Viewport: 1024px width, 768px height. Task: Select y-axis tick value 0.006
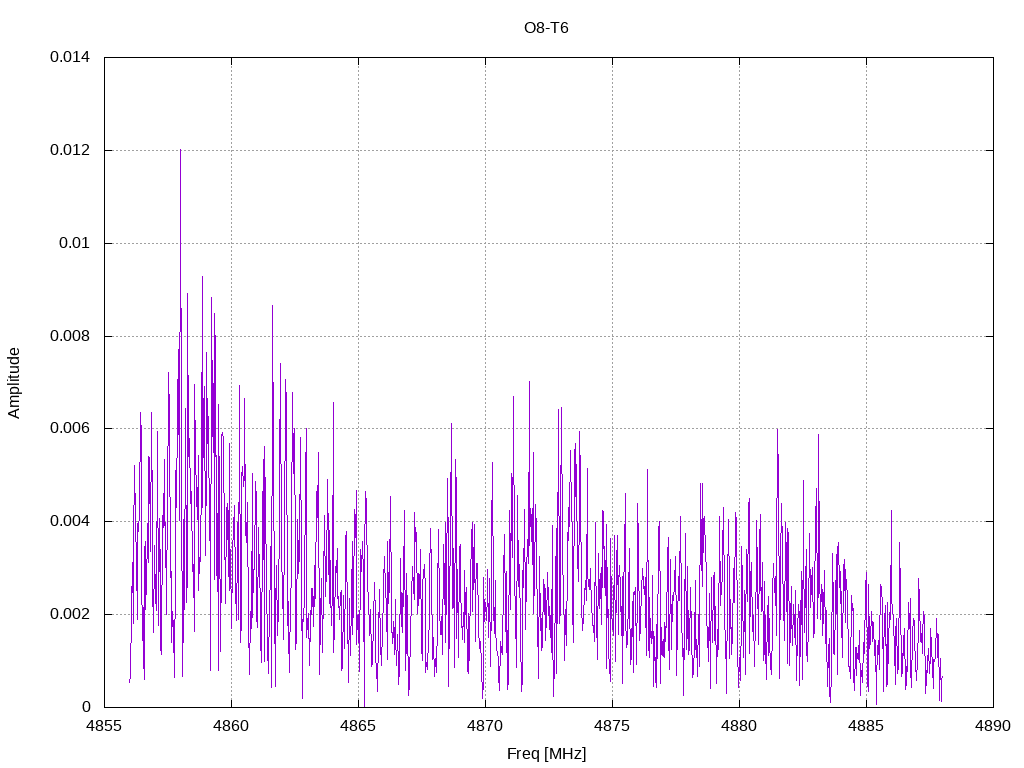[70, 428]
